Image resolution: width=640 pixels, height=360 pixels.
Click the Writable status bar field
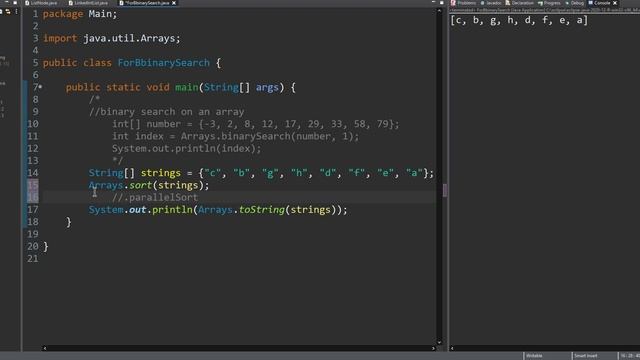click(547, 356)
